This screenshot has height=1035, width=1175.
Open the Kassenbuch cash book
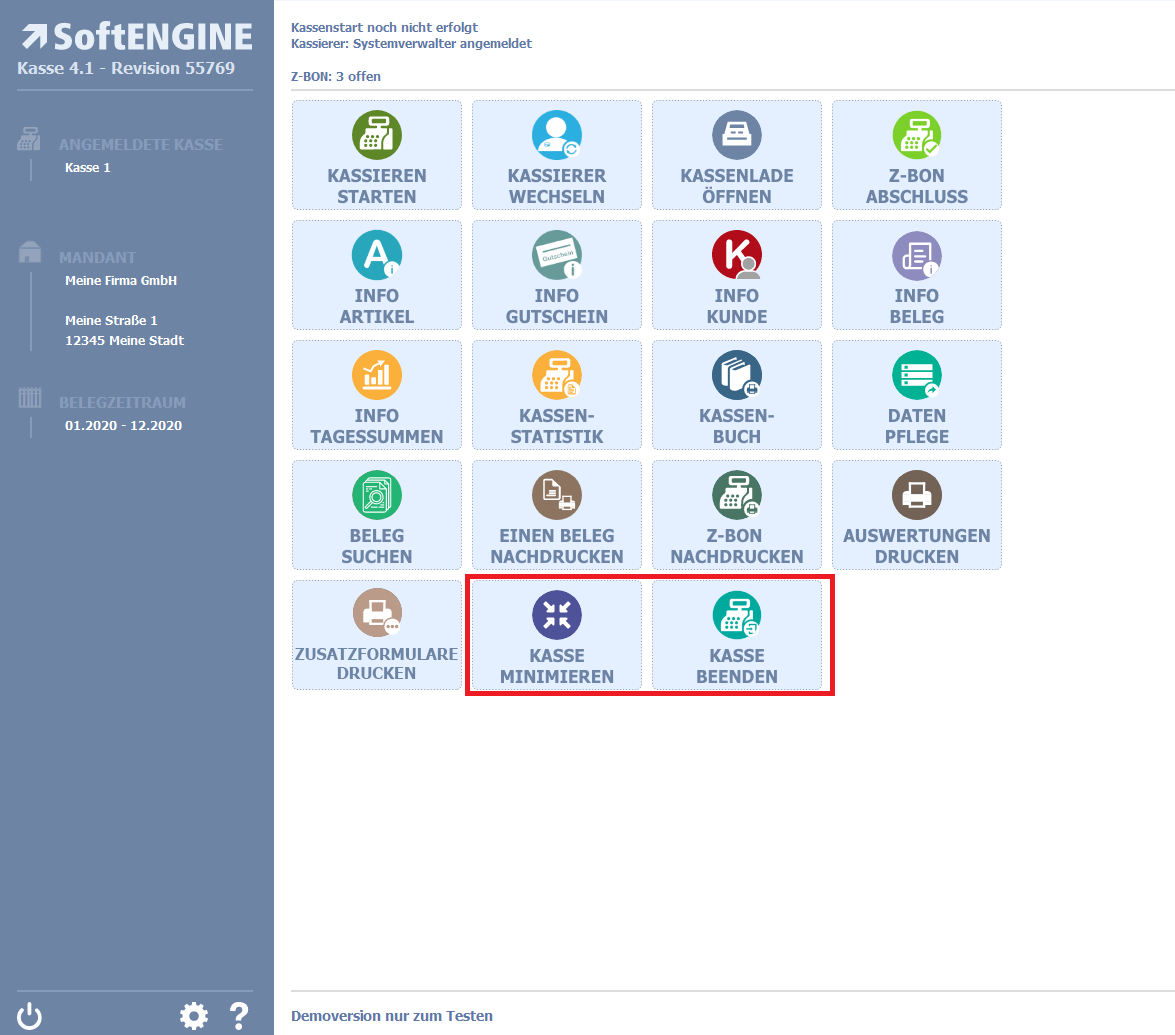click(737, 395)
